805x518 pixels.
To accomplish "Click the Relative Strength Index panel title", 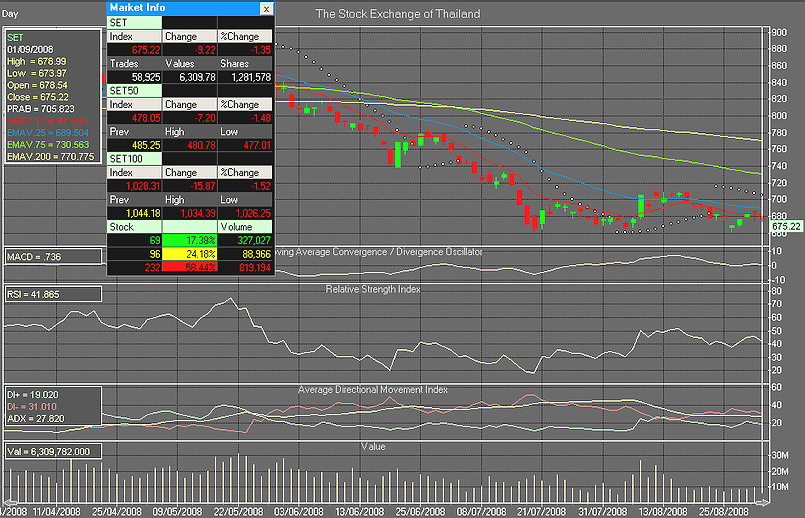I will pyautogui.click(x=373, y=289).
